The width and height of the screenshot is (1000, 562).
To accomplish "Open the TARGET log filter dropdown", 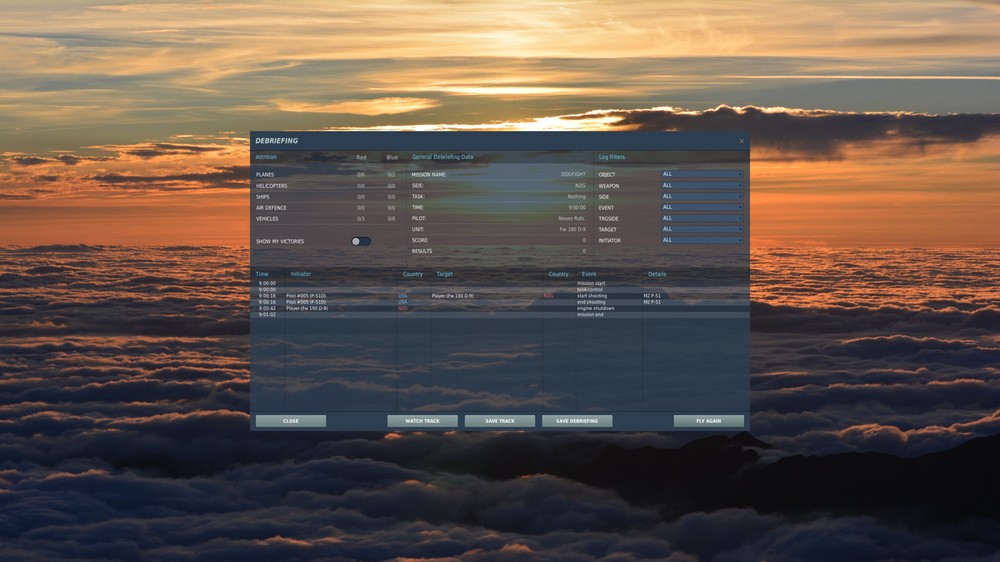I will point(702,228).
